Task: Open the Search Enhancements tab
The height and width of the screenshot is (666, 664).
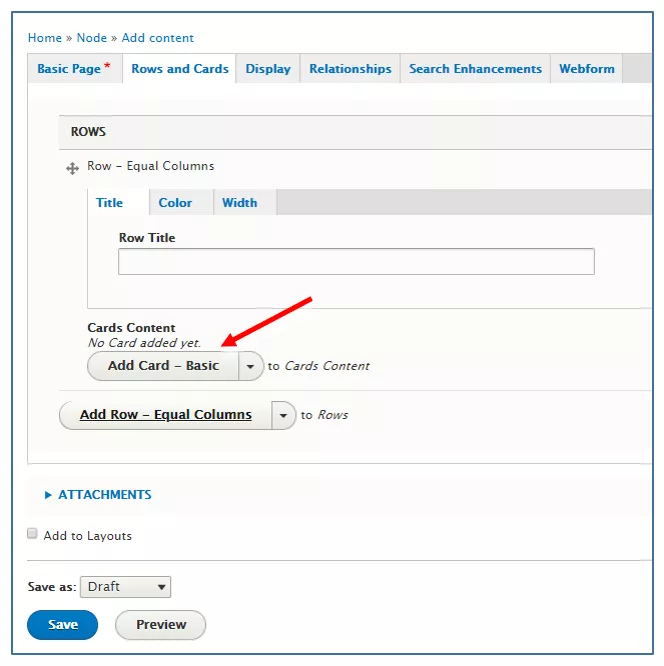Action: pyautogui.click(x=475, y=68)
